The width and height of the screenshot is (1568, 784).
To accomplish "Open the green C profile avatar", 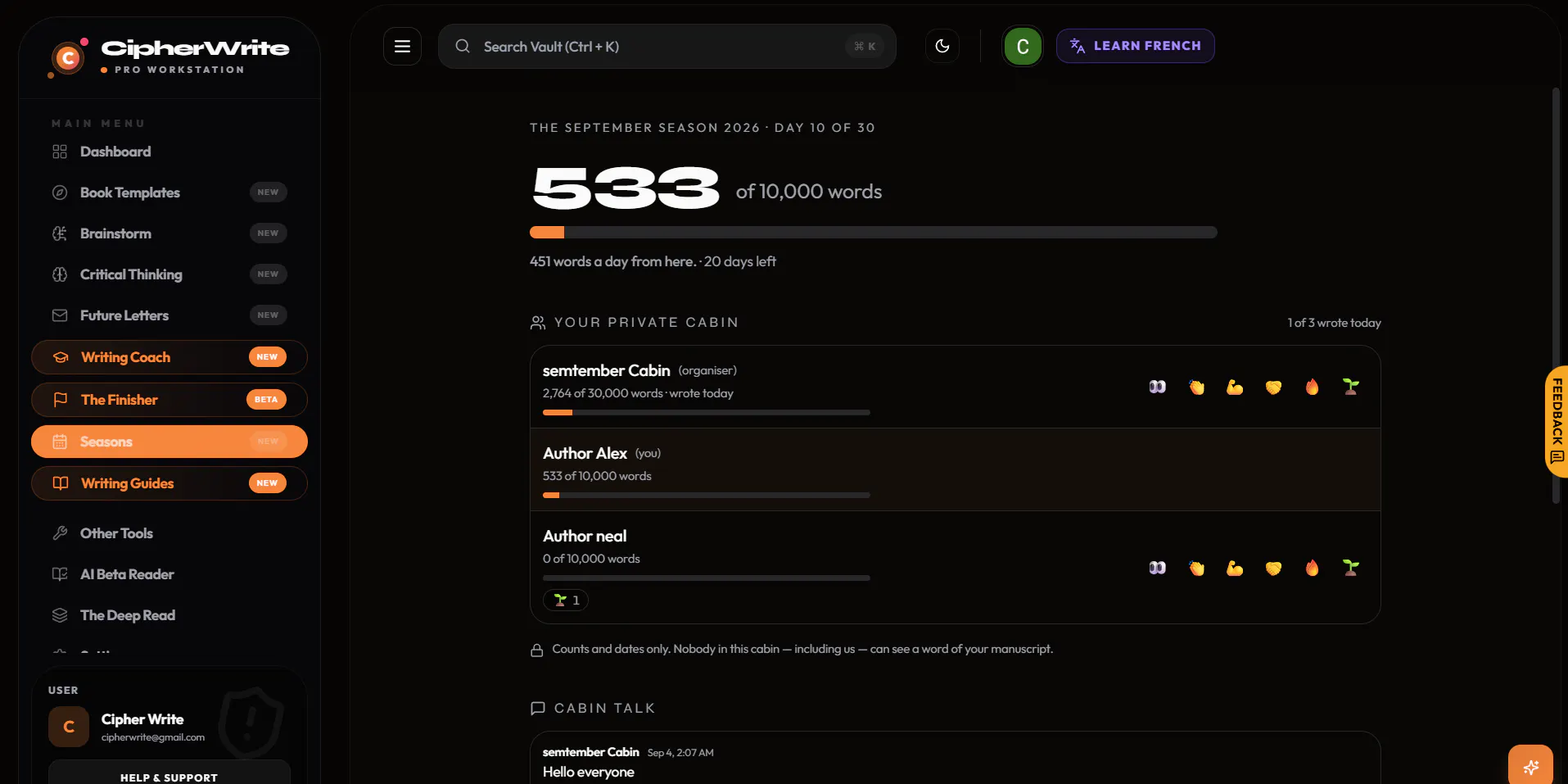I will click(x=1023, y=47).
